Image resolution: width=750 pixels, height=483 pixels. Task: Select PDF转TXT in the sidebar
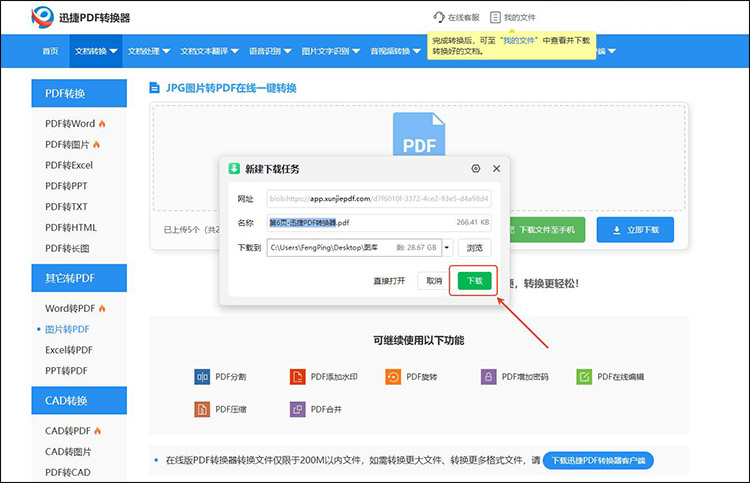66,207
